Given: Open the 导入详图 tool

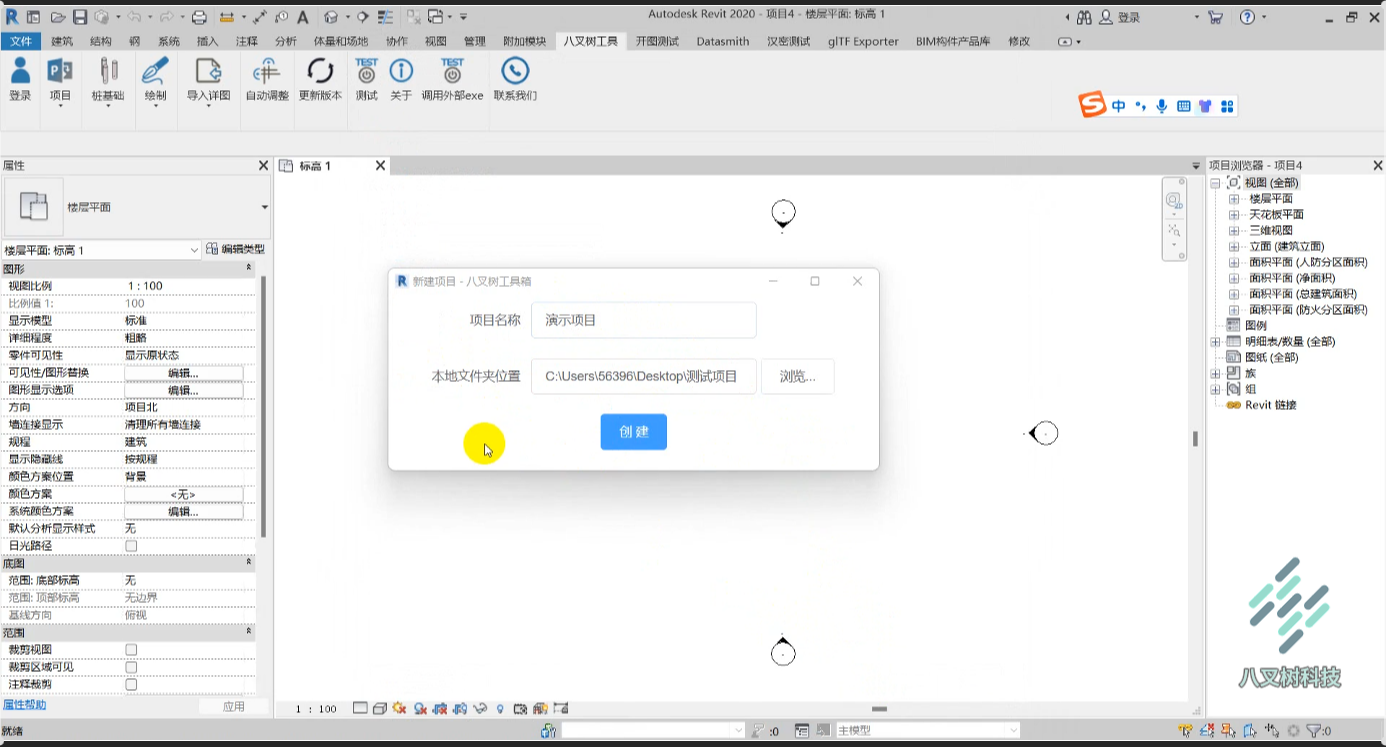Looking at the screenshot, I should pos(208,72).
